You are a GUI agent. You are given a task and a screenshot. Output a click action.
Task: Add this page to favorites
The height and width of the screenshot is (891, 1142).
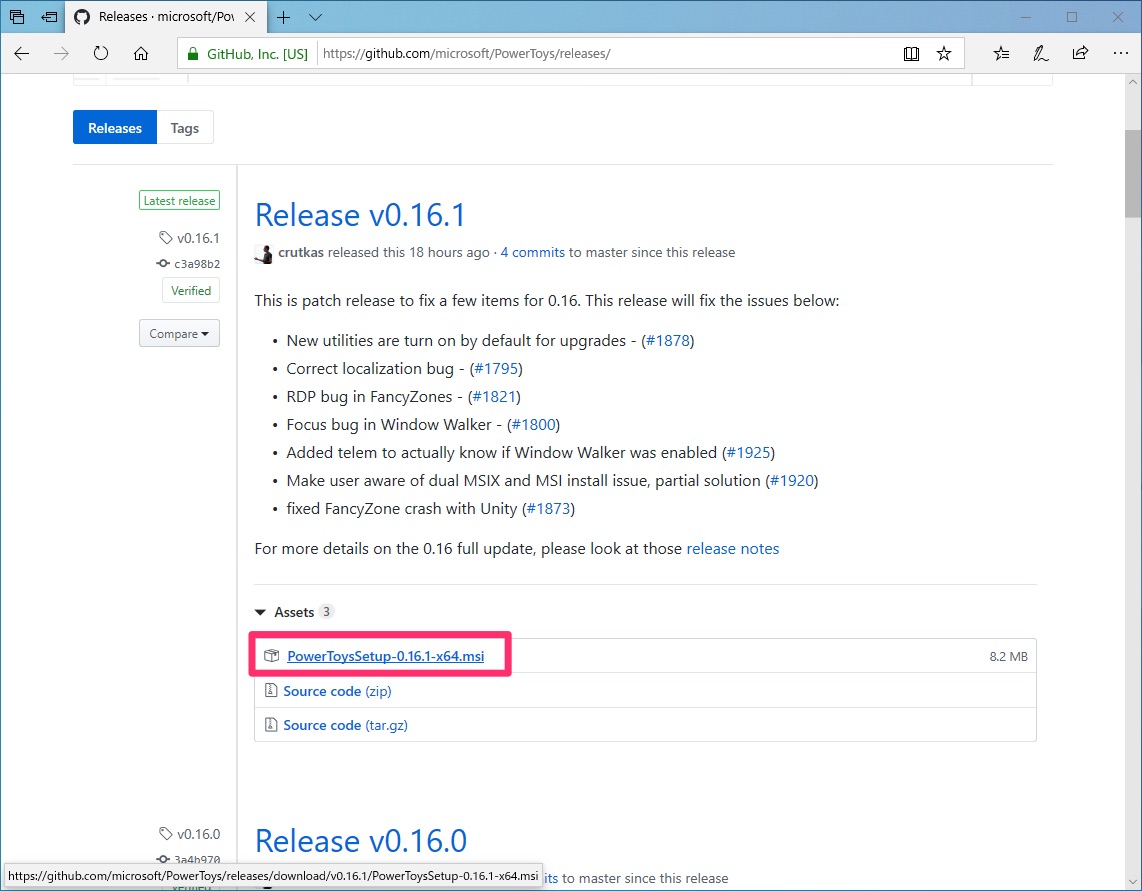[x=944, y=53]
